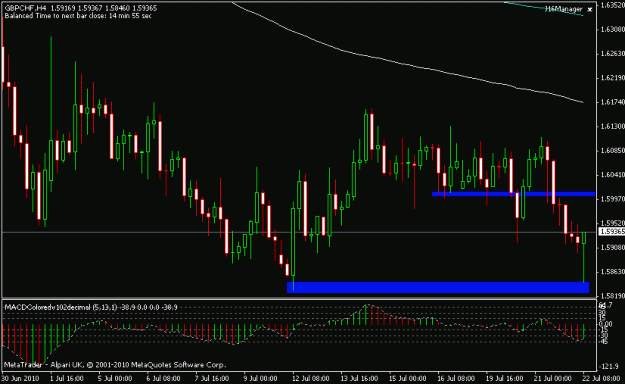Click the 19 Jul 16:00 time label
Image resolution: width=625 pixels, height=384 pixels.
coord(505,378)
